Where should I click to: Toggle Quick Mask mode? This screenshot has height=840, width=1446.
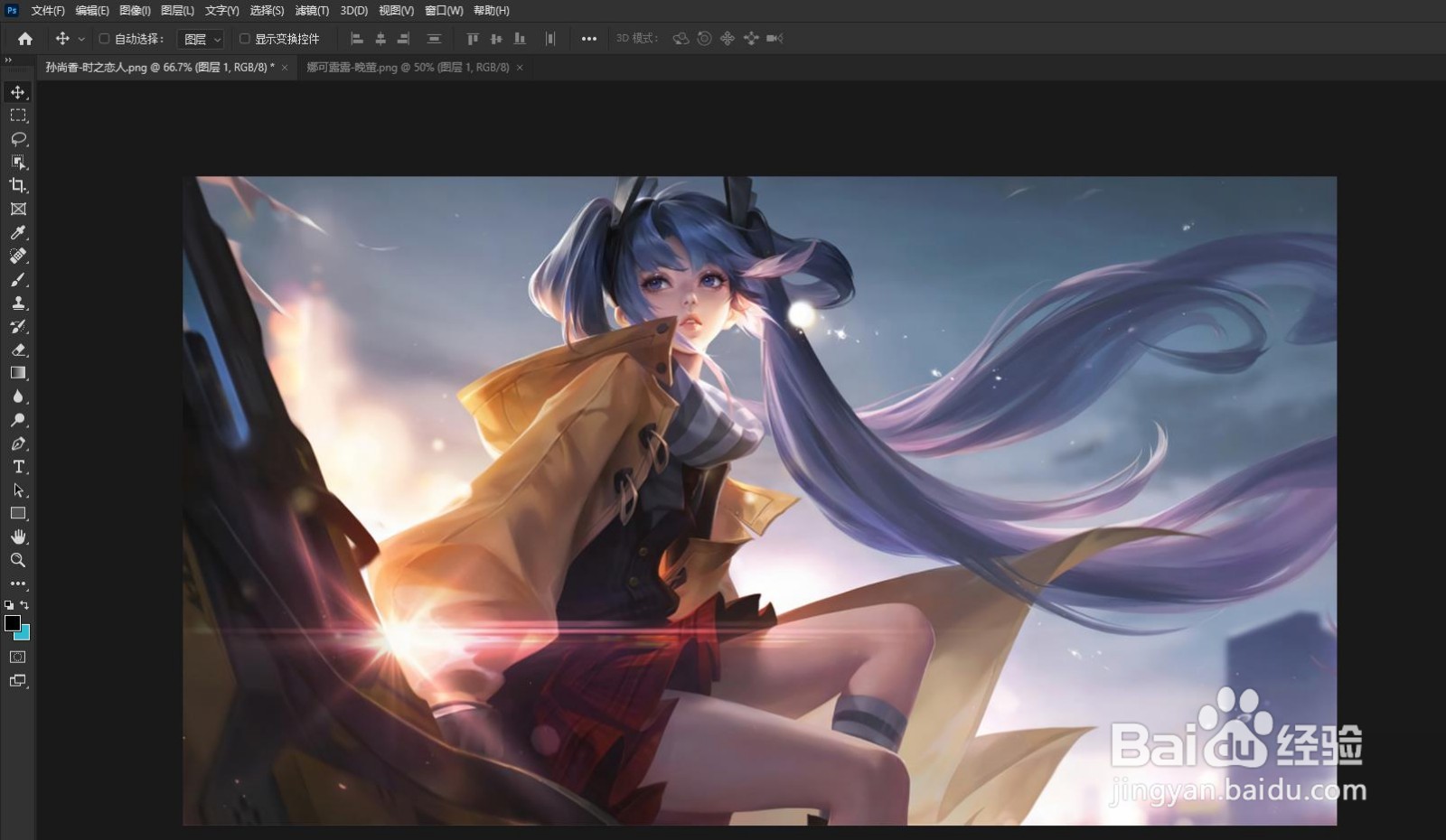click(x=18, y=657)
